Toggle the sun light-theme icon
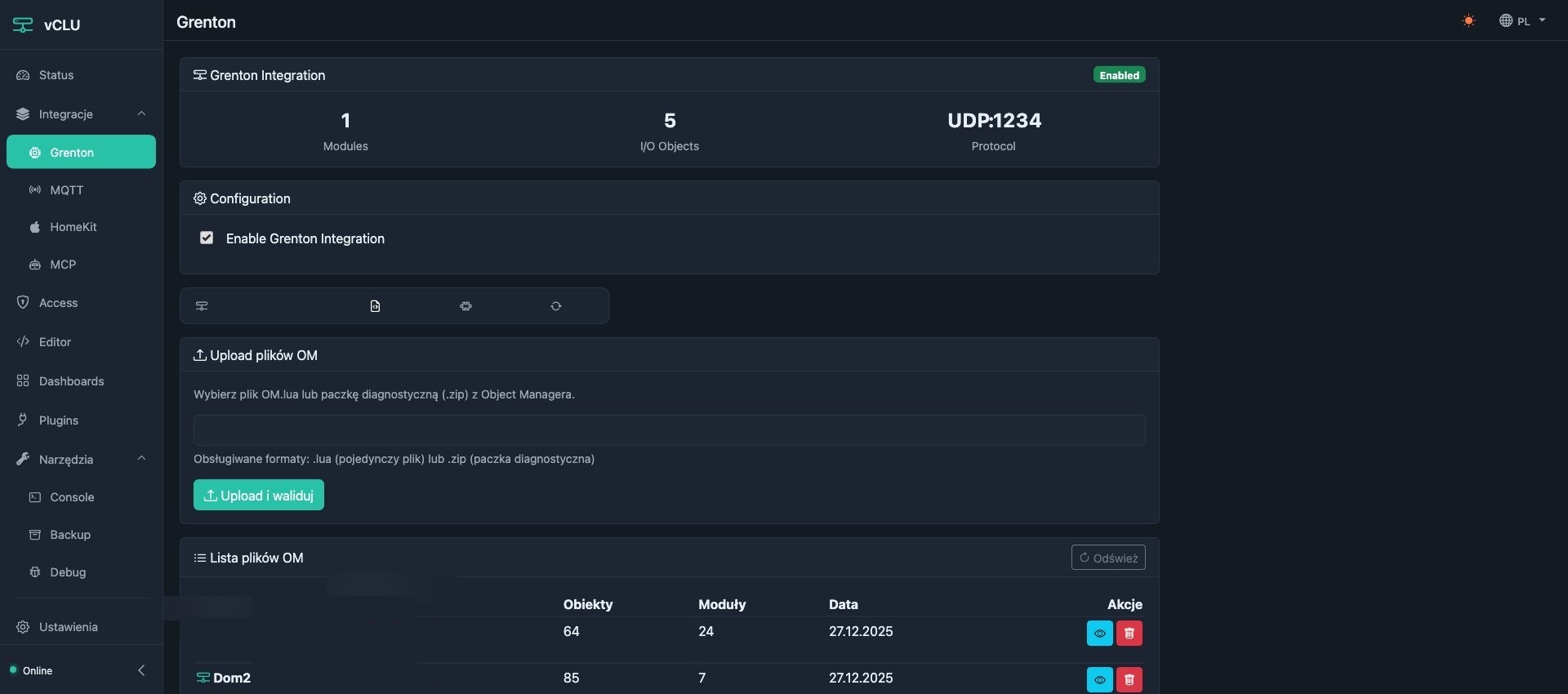Viewport: 1568px width, 694px height. 1468,21
